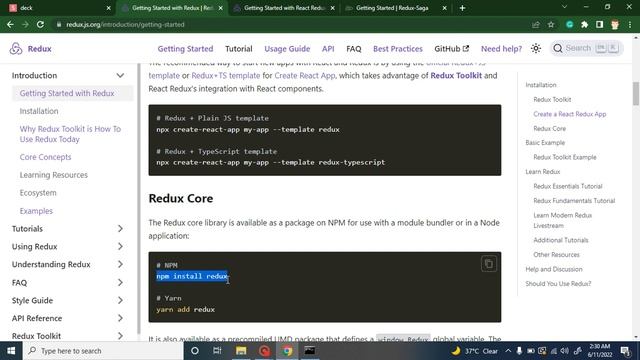The image size is (640, 360).
Task: Open the share page icon in address bar
Action: point(536,24)
